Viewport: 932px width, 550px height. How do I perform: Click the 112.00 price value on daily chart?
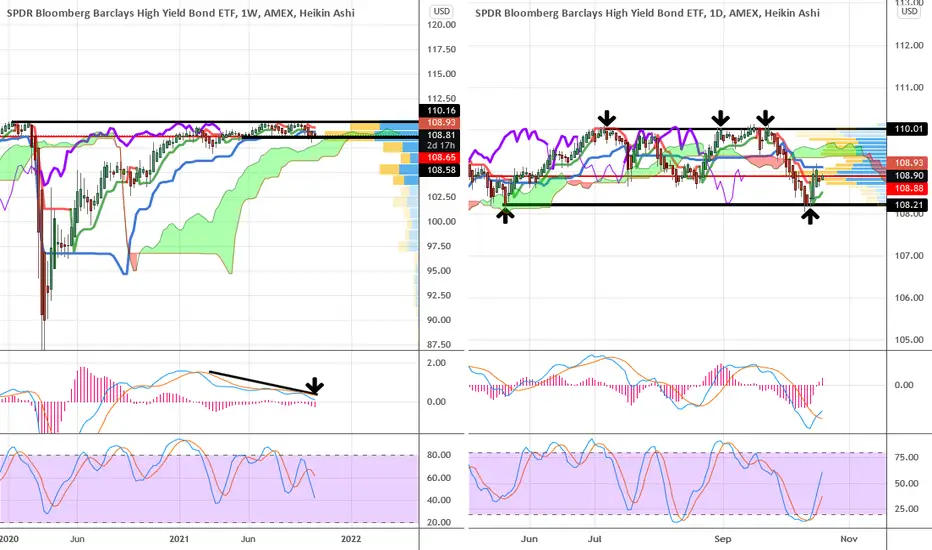point(909,45)
